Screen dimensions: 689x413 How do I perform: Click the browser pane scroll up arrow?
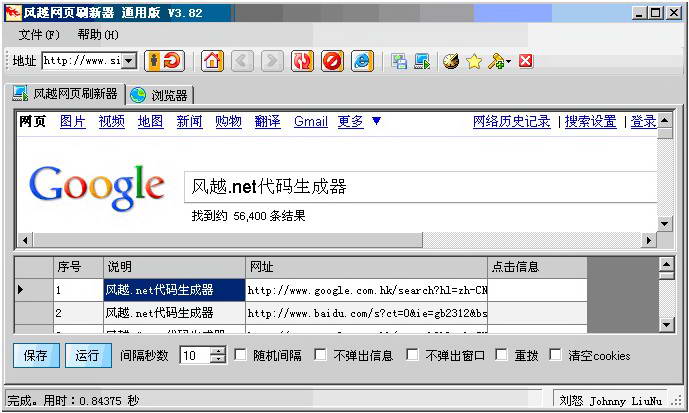click(665, 120)
